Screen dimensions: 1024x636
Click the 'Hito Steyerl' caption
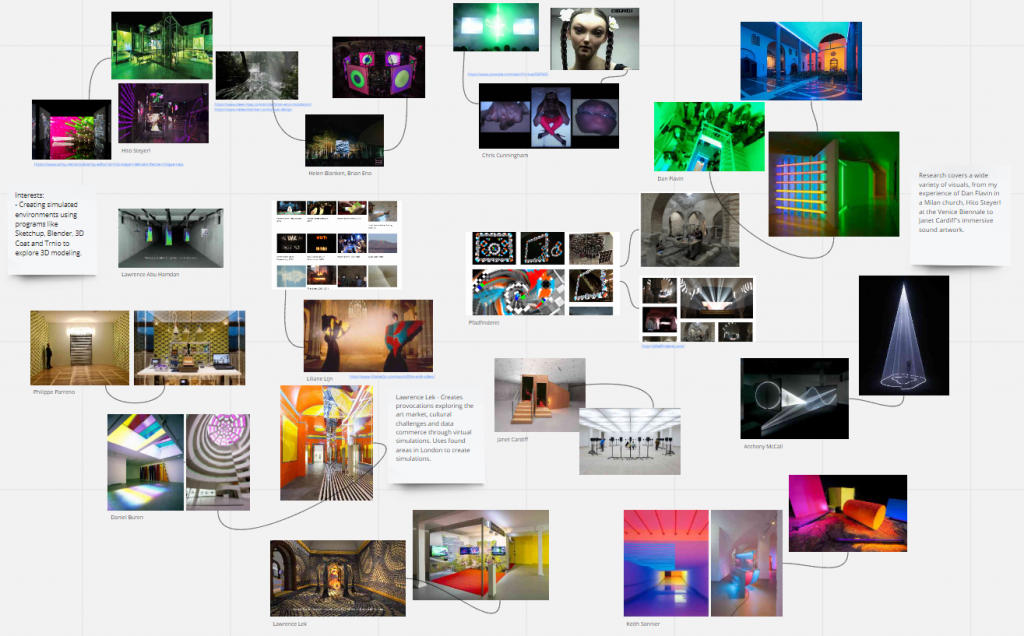tap(136, 151)
